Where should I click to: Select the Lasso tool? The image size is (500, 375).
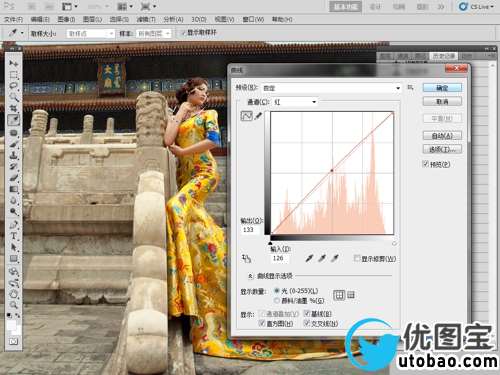(14, 86)
